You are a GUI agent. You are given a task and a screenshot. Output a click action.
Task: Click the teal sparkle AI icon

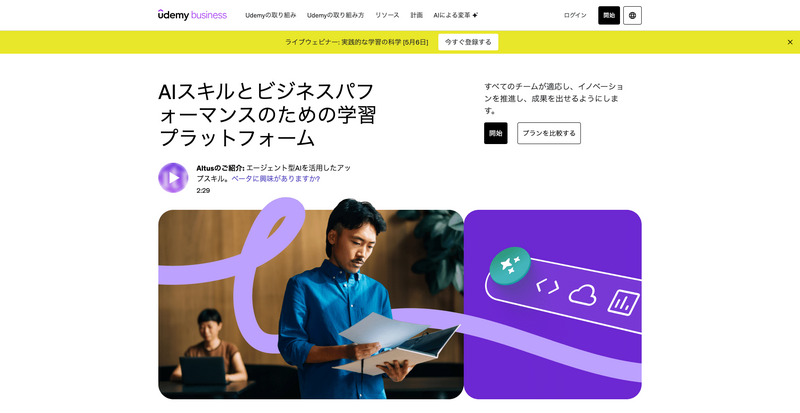click(x=510, y=265)
